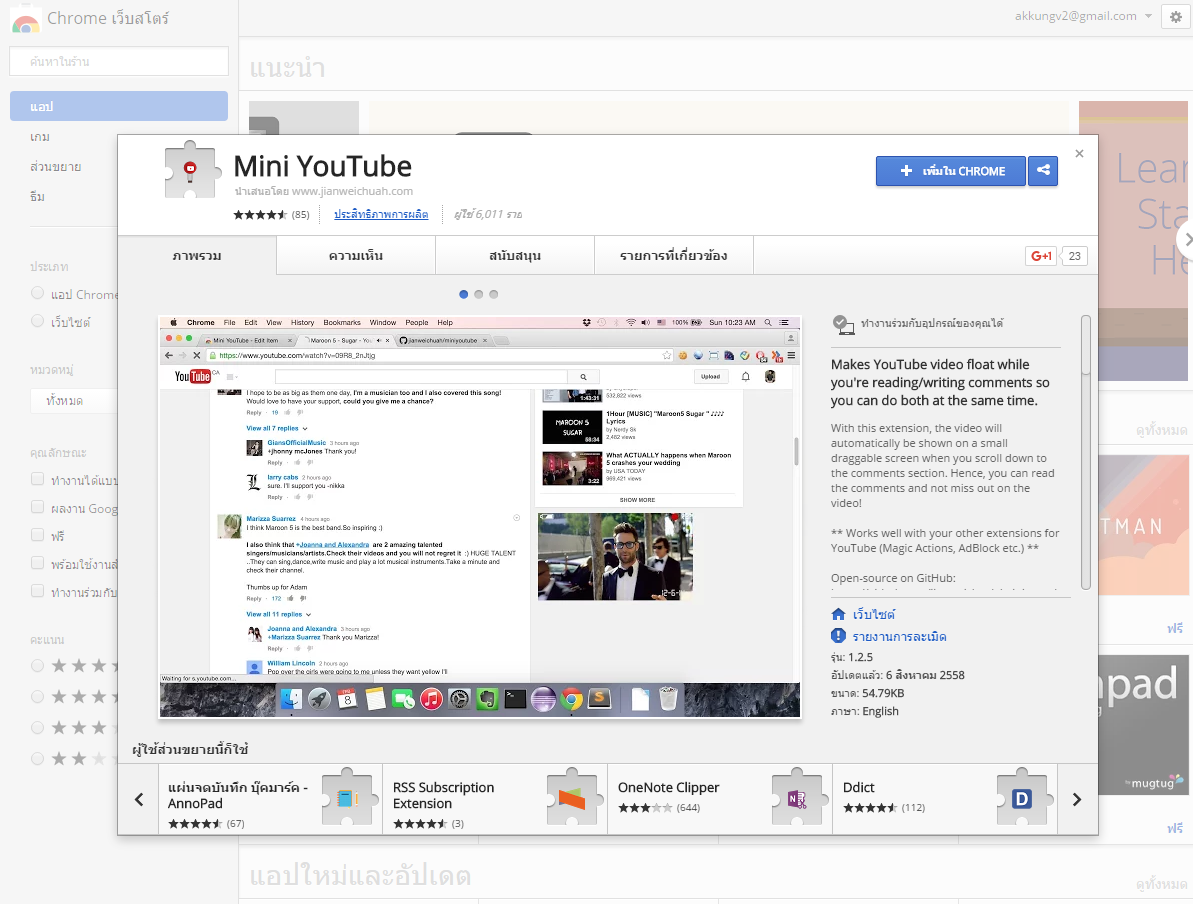Select the first screenshot carousel dot

click(463, 294)
